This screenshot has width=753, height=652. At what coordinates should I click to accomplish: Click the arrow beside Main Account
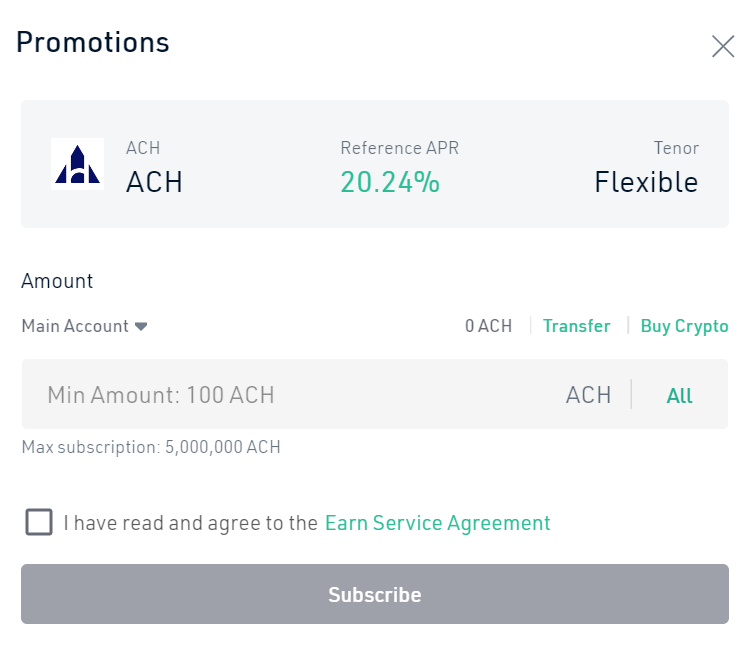click(x=141, y=327)
